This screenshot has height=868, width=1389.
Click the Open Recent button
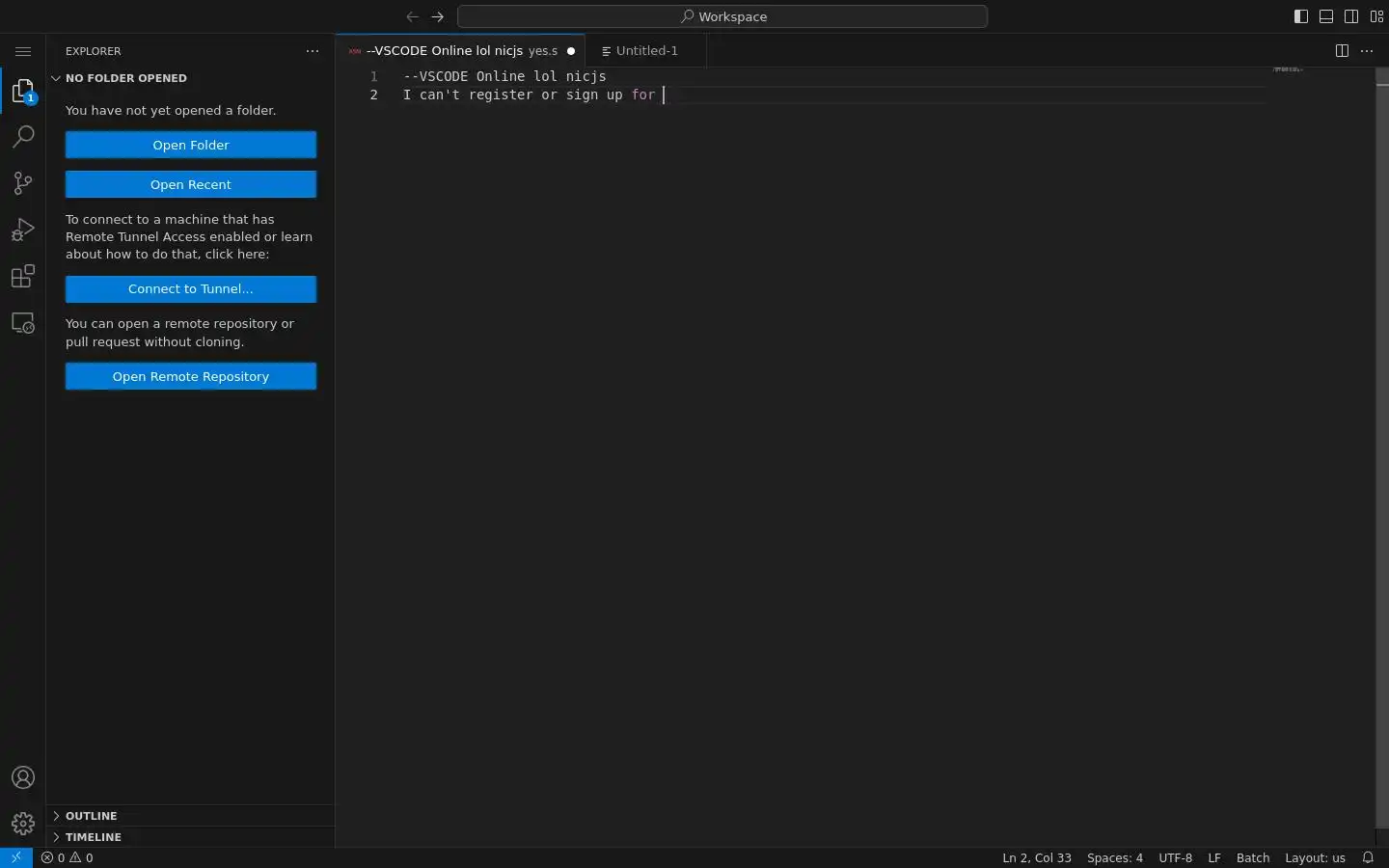tap(191, 184)
